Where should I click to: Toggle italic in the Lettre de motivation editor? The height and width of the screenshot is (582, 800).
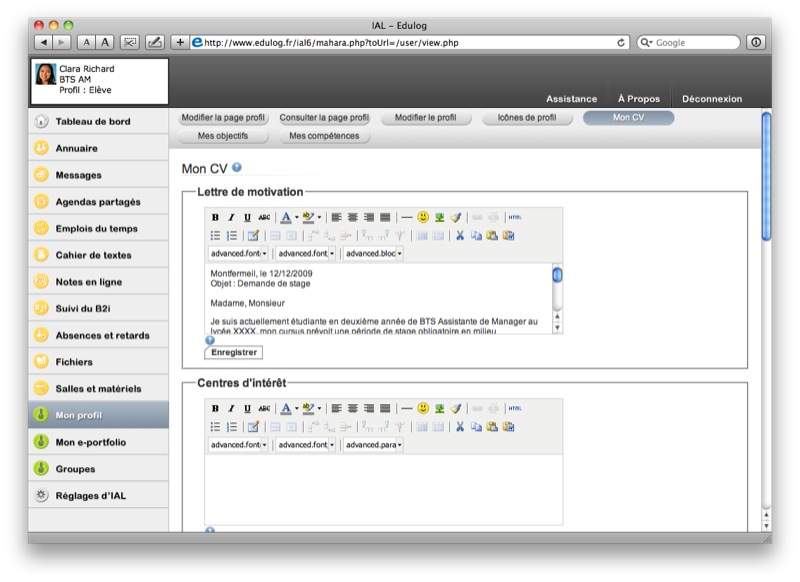coord(231,217)
